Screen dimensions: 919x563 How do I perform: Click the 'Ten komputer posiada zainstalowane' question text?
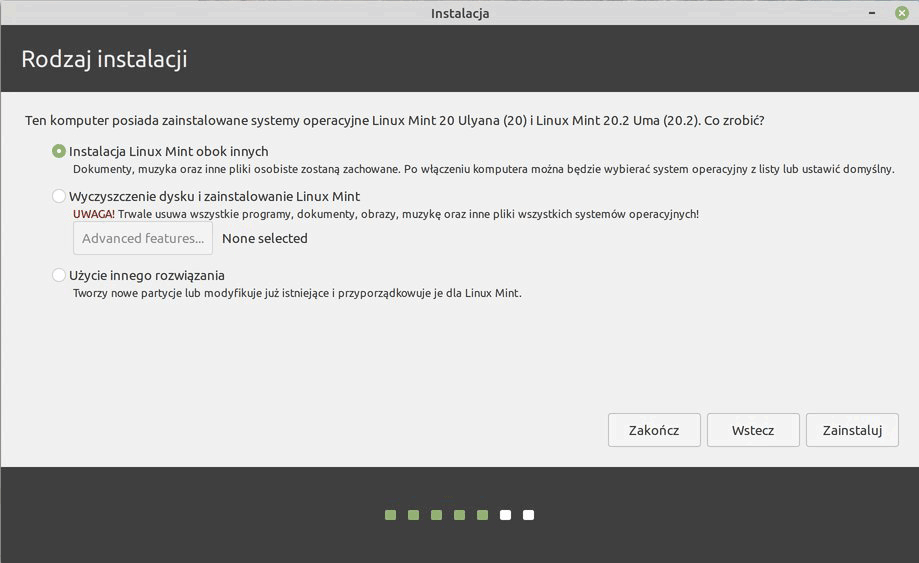[394, 121]
